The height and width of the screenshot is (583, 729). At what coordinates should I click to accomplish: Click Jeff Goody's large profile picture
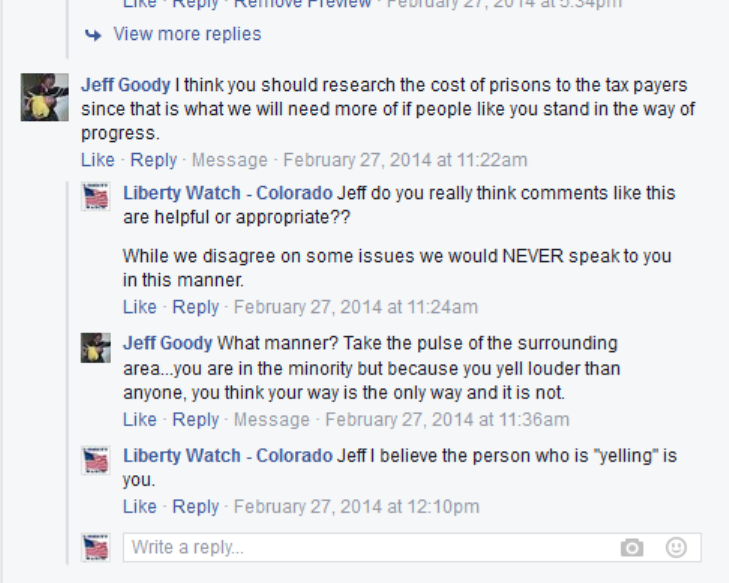(x=45, y=97)
